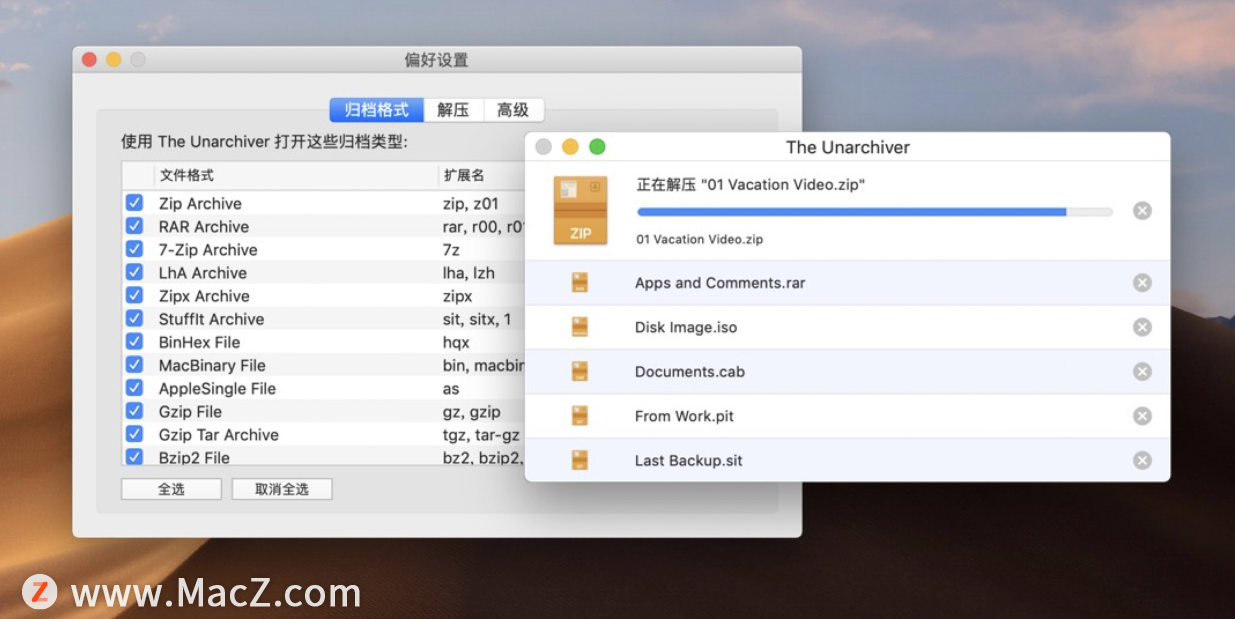
Task: Select the RAR Archive row text
Action: (204, 226)
